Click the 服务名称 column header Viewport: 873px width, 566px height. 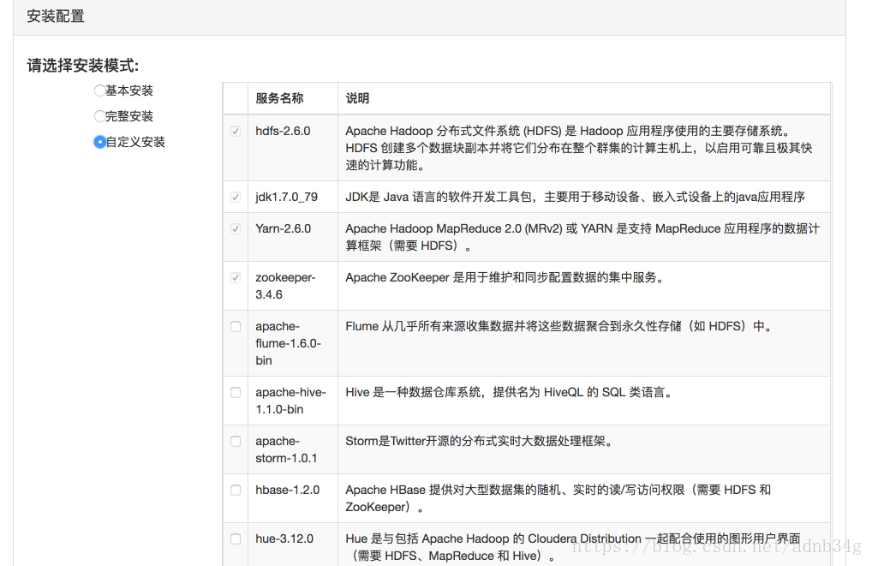[x=279, y=99]
